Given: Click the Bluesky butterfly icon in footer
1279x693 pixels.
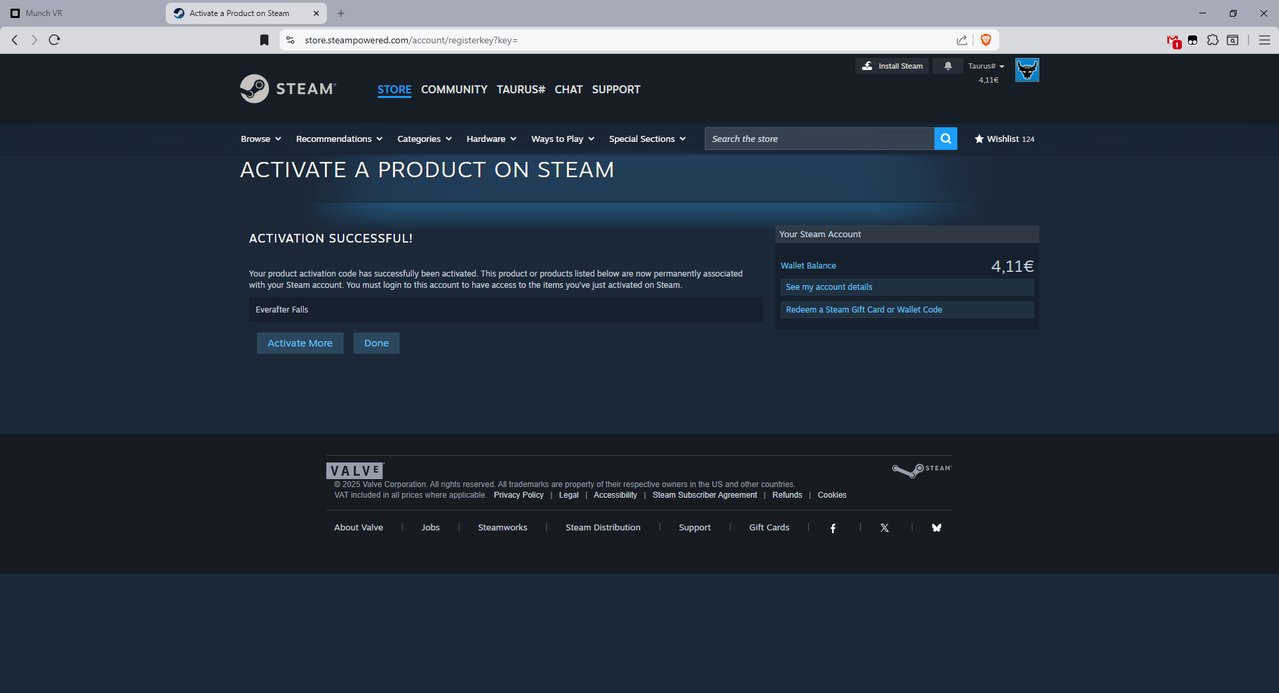Looking at the screenshot, I should pyautogui.click(x=936, y=528).
